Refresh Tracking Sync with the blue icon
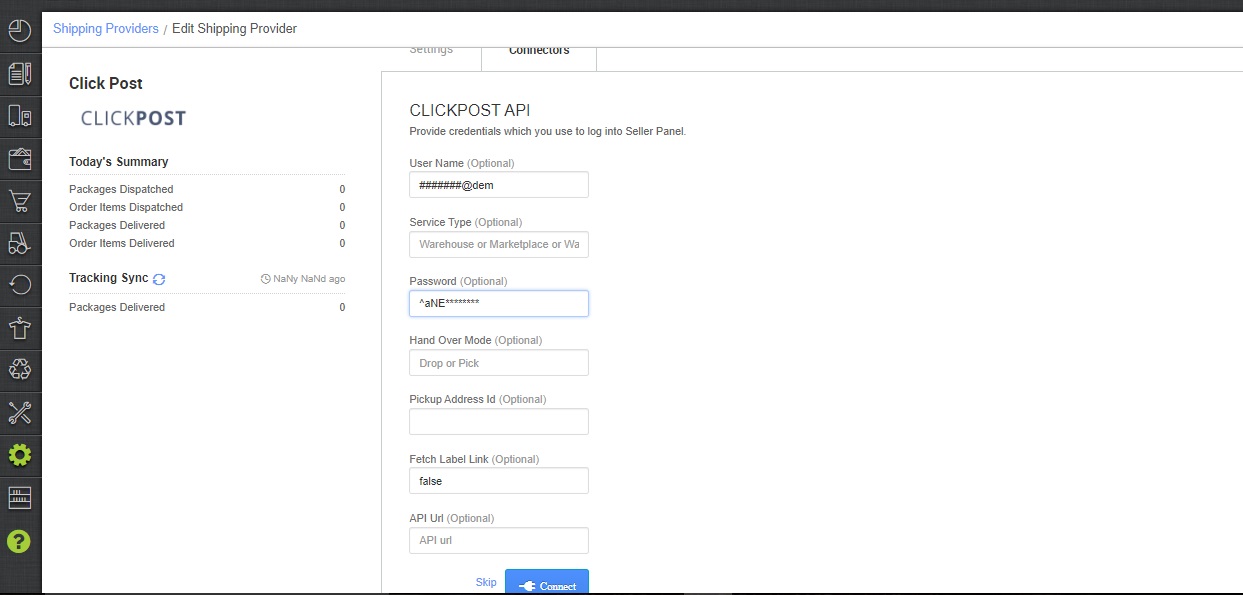 click(x=159, y=279)
